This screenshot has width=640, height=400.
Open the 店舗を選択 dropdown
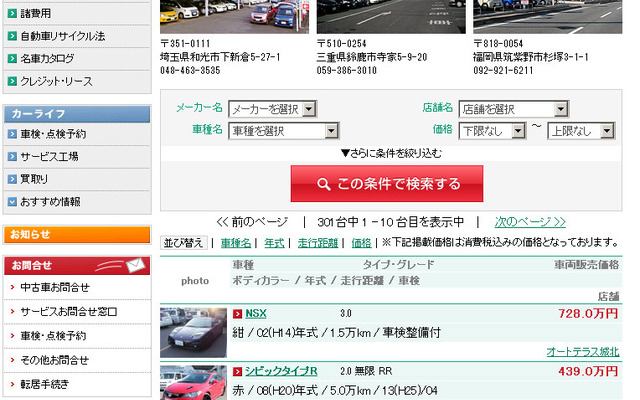click(513, 109)
